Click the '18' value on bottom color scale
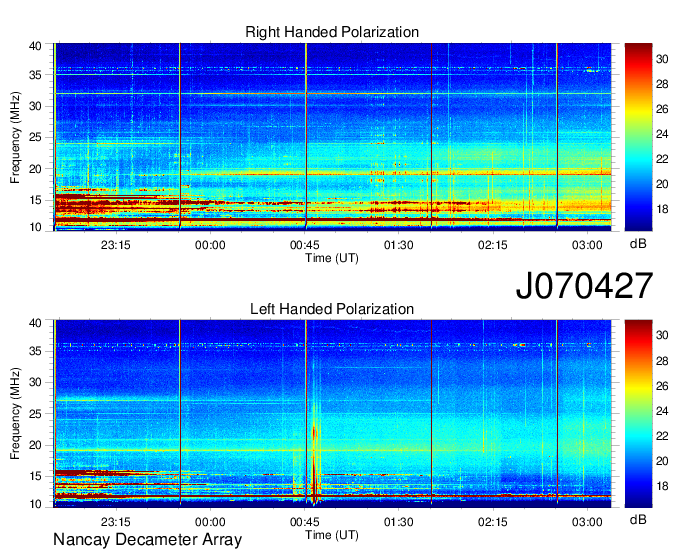Screen dimensions: 680x552 tap(662, 486)
